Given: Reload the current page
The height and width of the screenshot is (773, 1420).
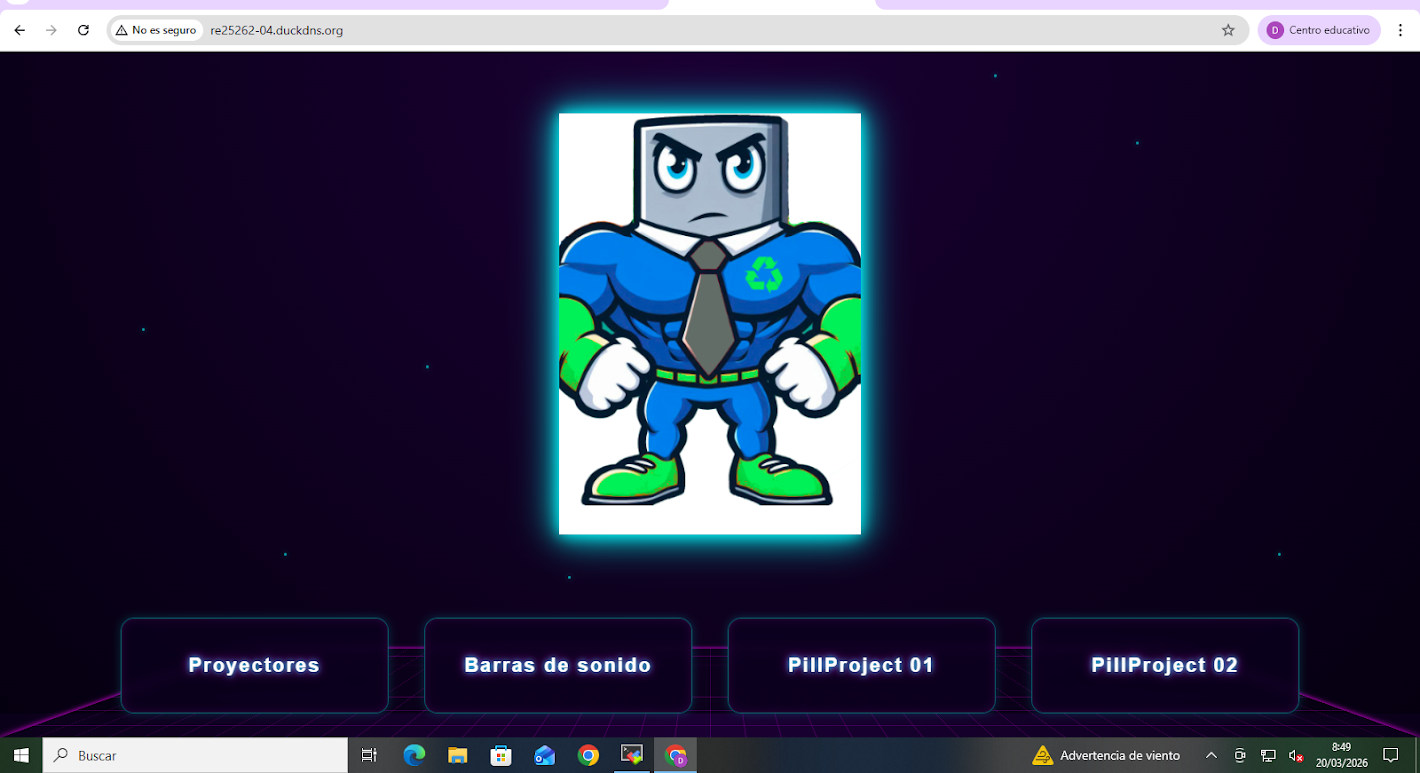Looking at the screenshot, I should 84,30.
